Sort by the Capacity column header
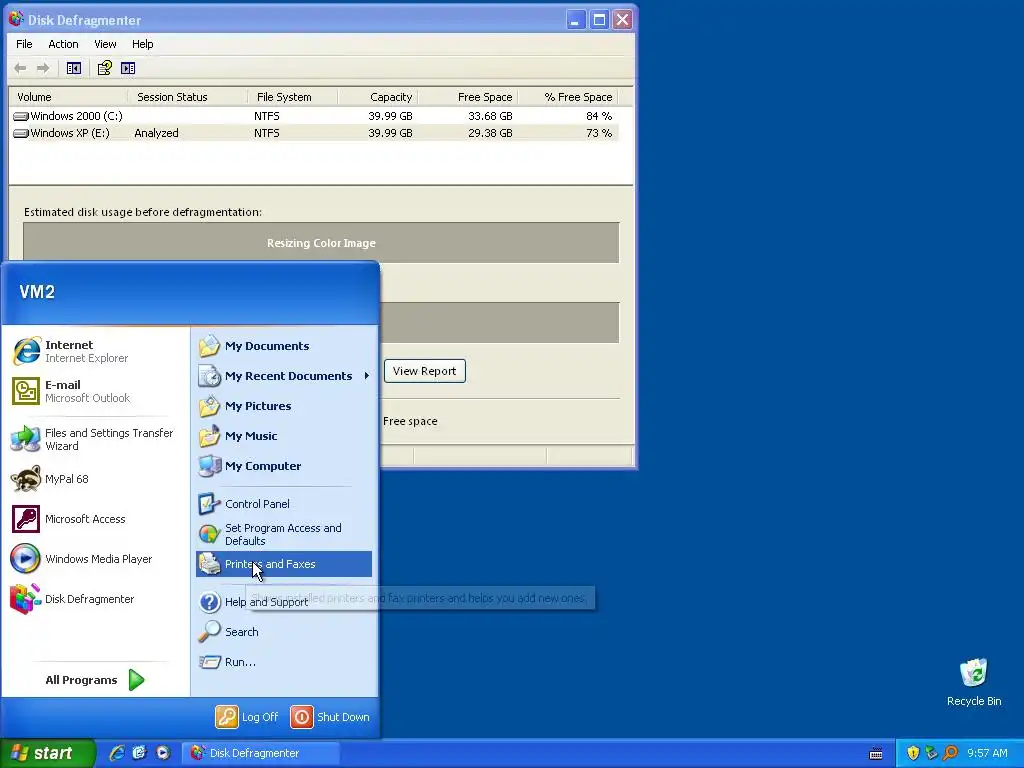This screenshot has height=768, width=1024. click(x=378, y=97)
